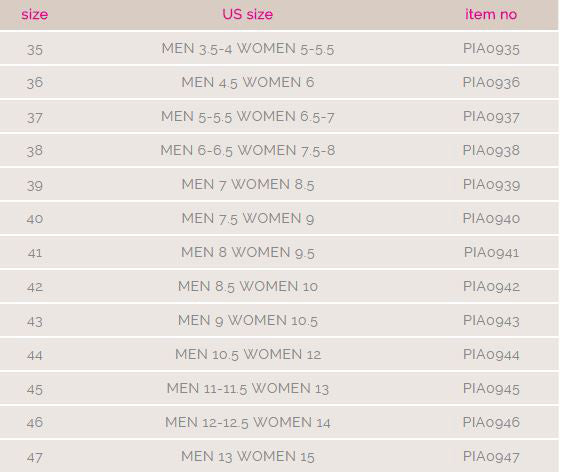Image resolution: width=561 pixels, height=472 pixels.
Task: Select the size 41 cell
Action: click(35, 253)
